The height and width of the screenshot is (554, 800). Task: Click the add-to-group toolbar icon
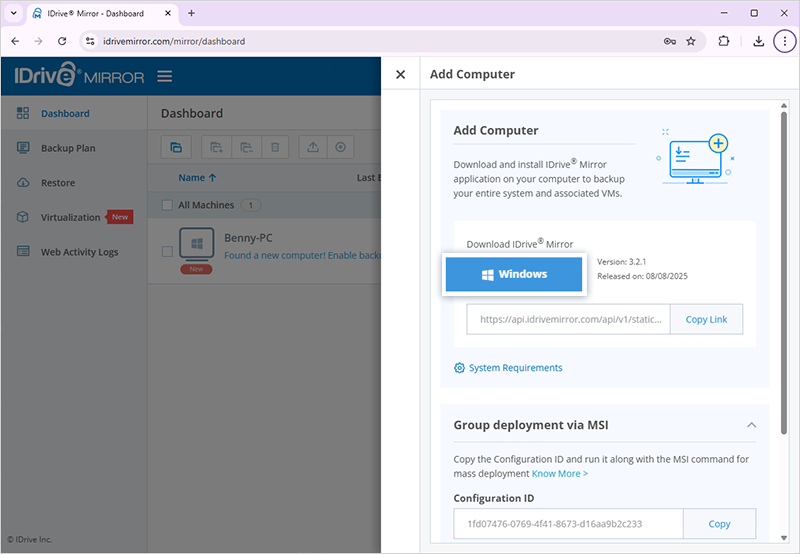(216, 147)
